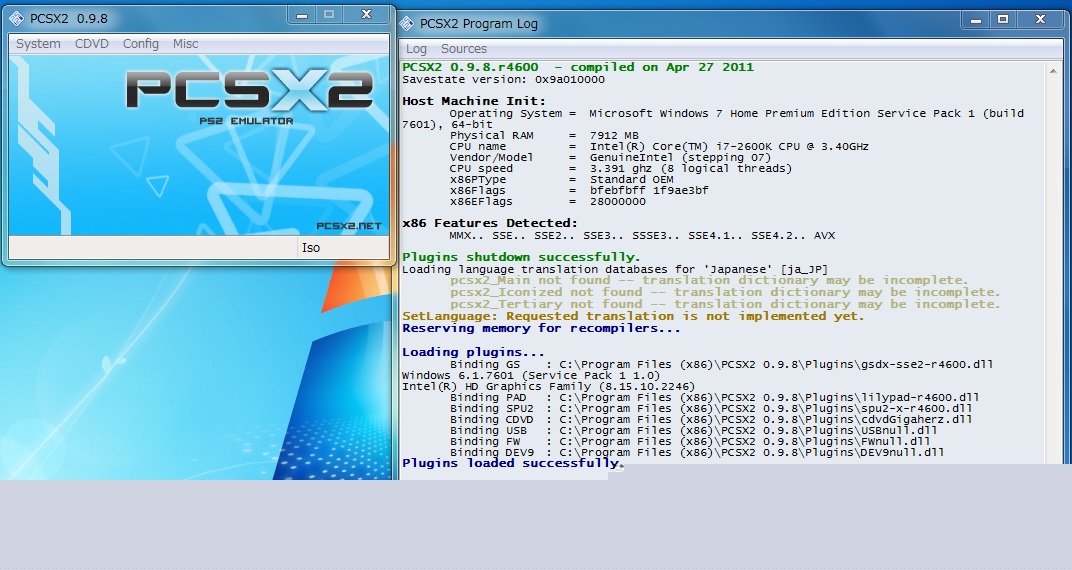The image size is (1072, 570).
Task: Click the 'Loading plugins...' line
Action: pyautogui.click(x=473, y=353)
